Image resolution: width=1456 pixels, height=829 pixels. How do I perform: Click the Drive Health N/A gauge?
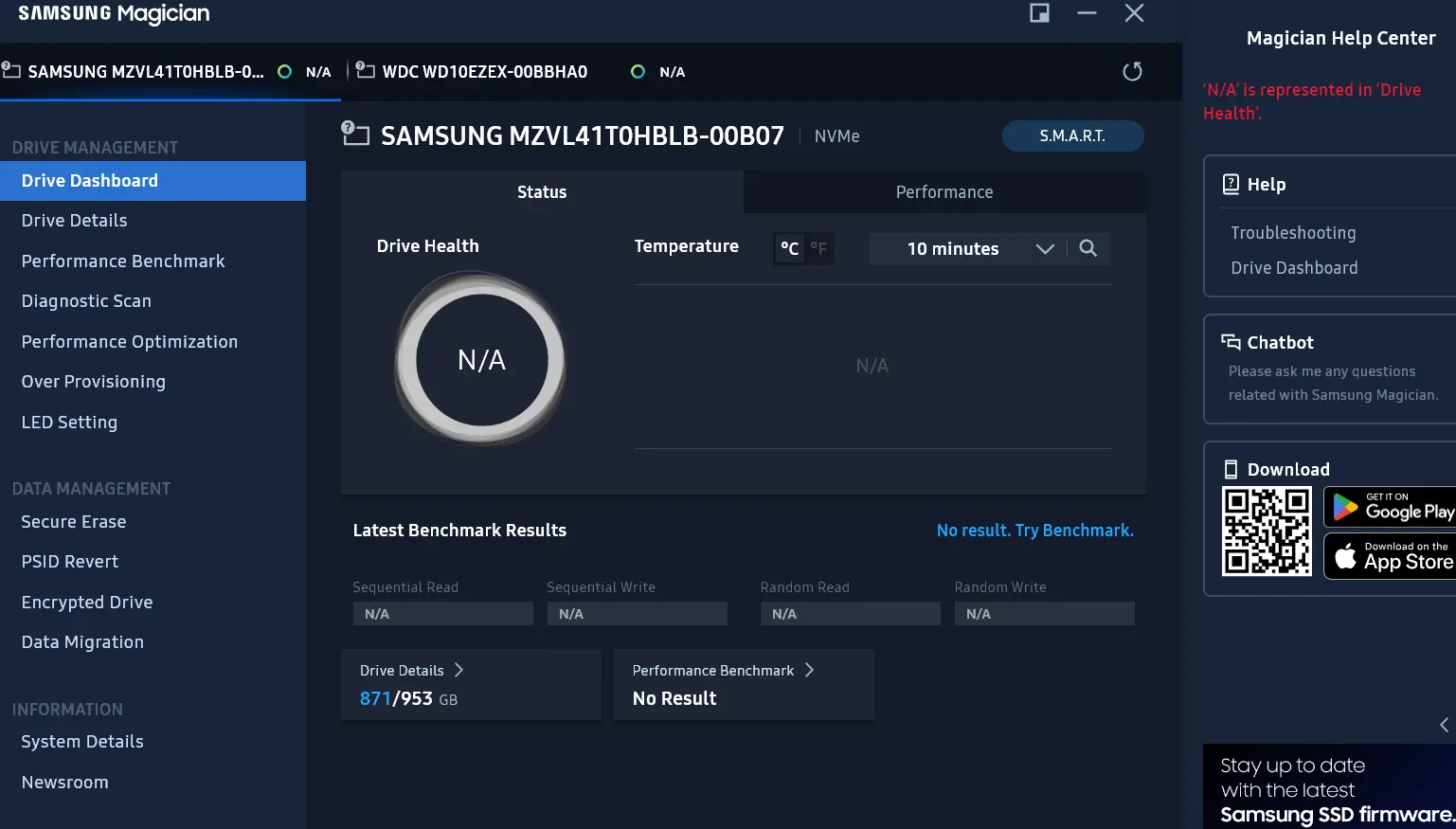click(481, 360)
